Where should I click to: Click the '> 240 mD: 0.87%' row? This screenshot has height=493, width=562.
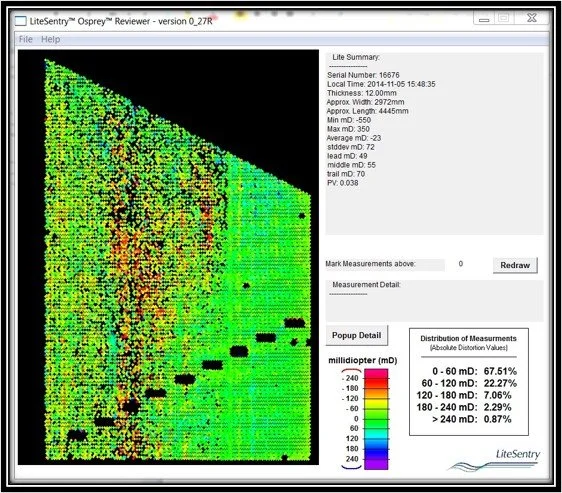coord(472,419)
